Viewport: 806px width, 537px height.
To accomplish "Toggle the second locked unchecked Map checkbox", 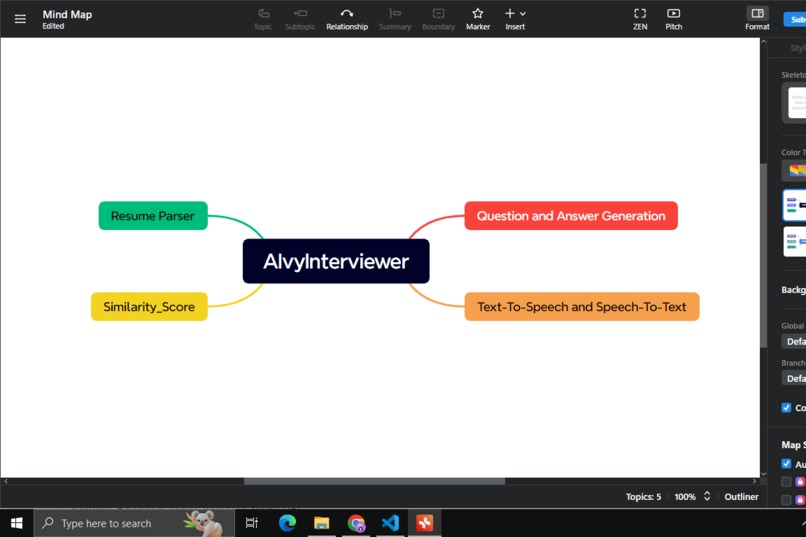I will pos(786,499).
